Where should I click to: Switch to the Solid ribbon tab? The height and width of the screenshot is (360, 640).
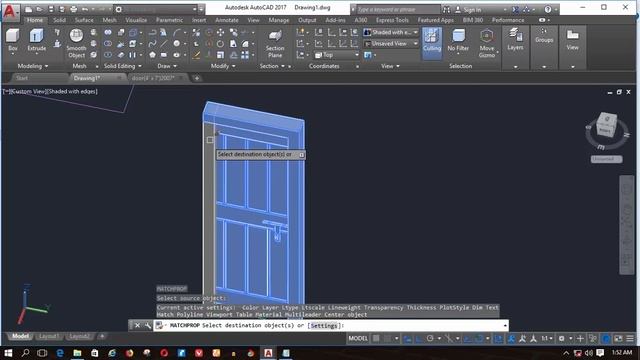[x=59, y=20]
